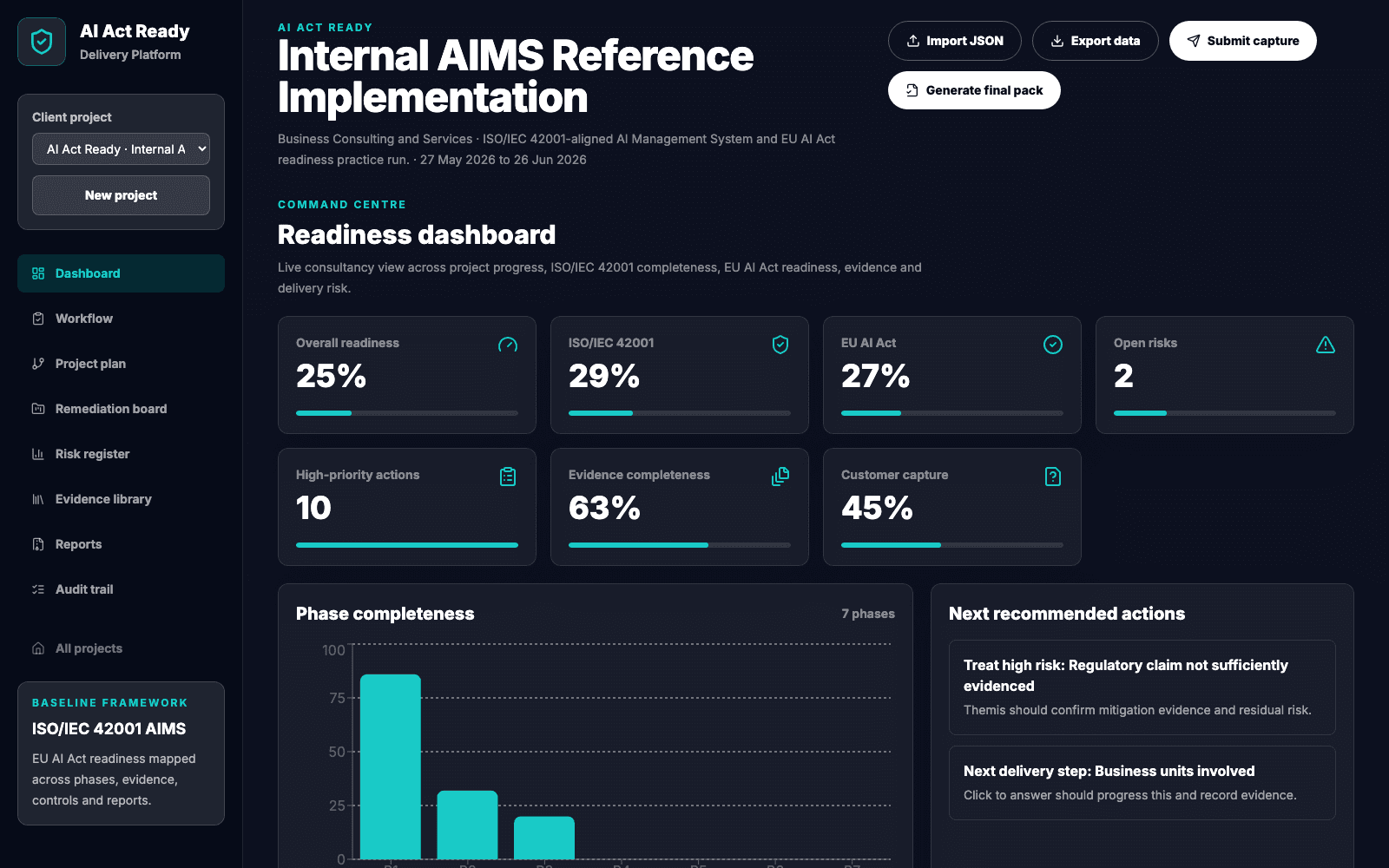
Task: Click the Dashboard grid icon in sidebar
Action: (38, 273)
